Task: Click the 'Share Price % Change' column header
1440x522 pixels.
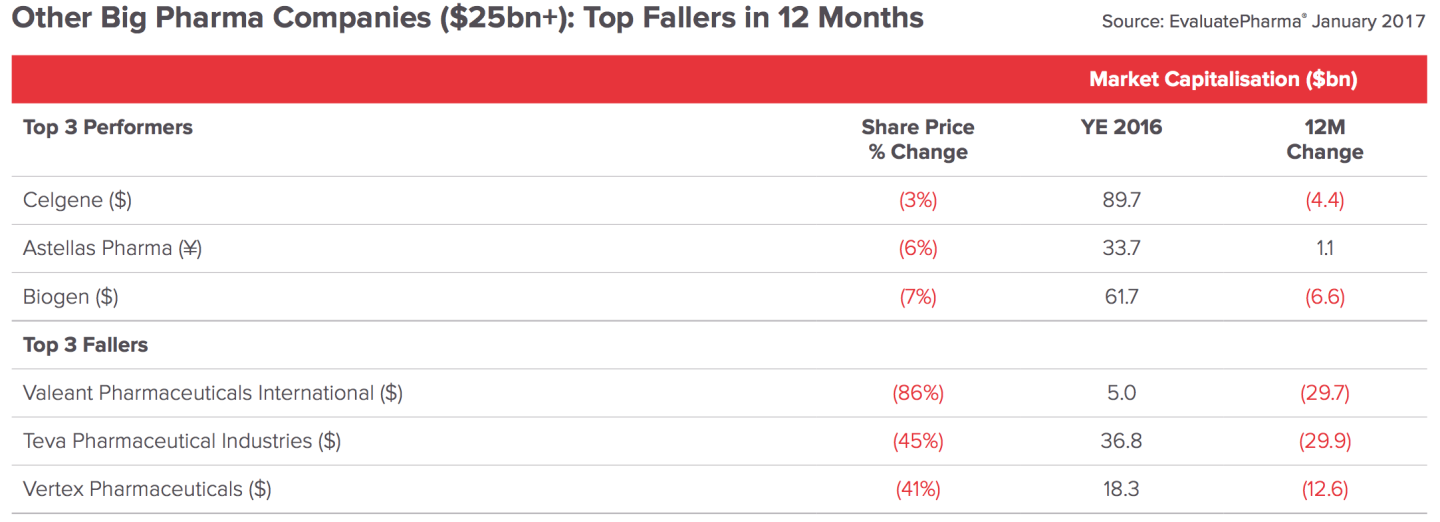Action: point(917,140)
